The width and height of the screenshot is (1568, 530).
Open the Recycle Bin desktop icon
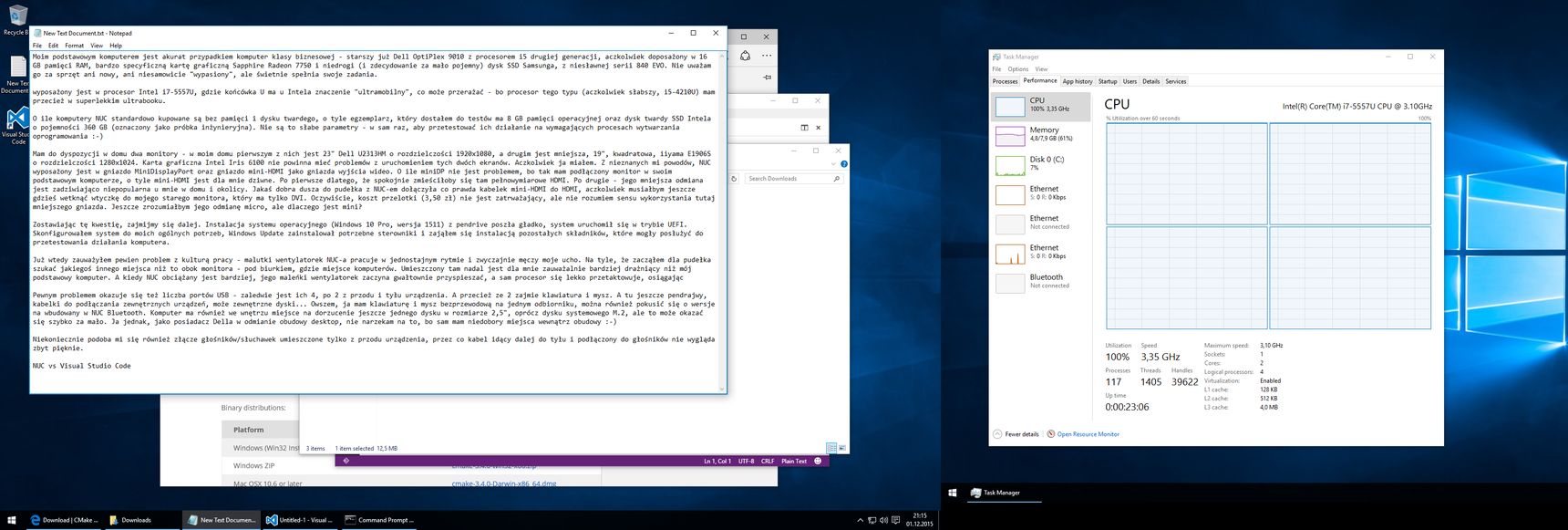pos(15,20)
